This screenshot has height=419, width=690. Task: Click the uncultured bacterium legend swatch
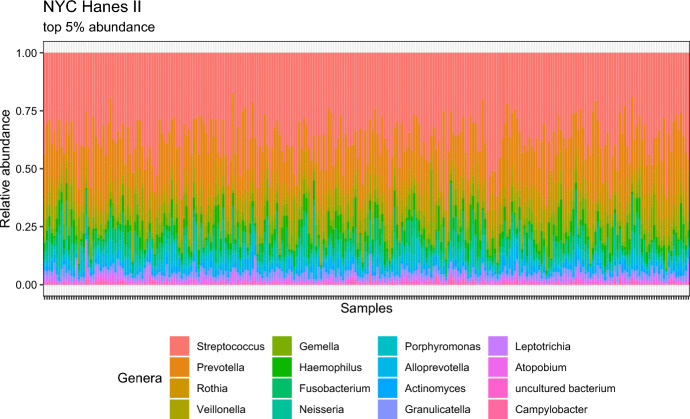498,388
